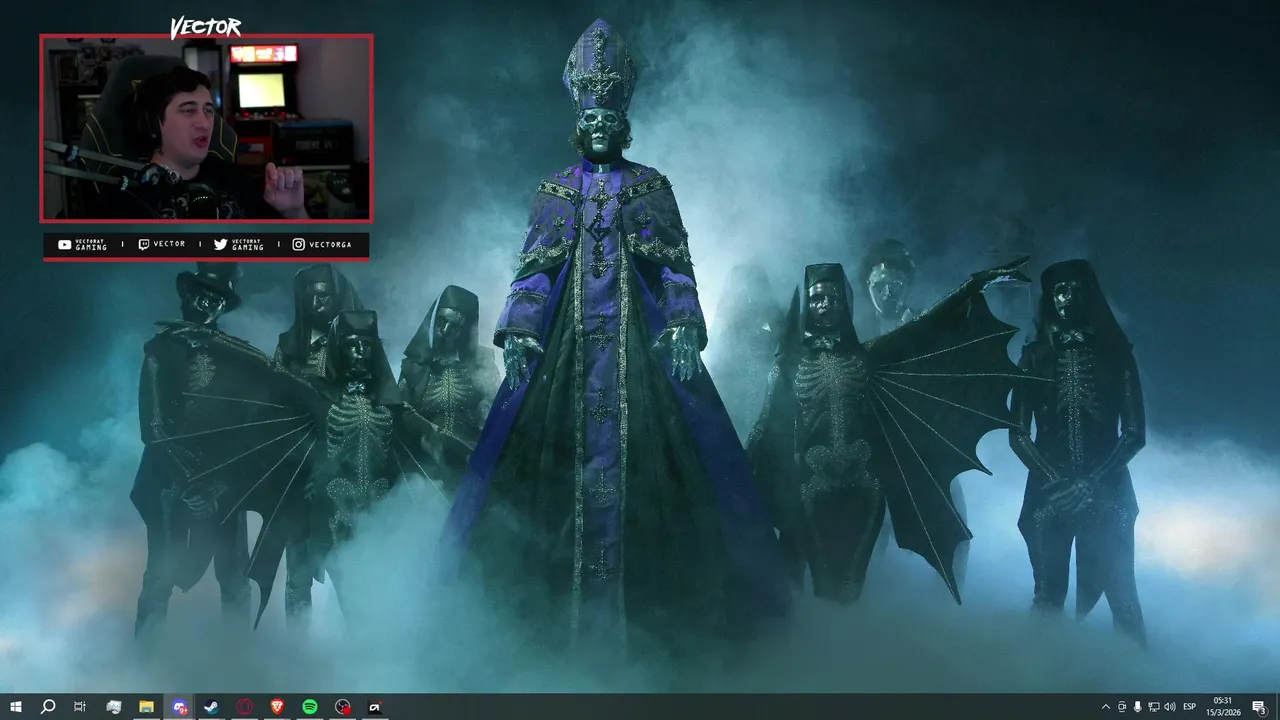Open the Opera GX browser icon

(245, 707)
